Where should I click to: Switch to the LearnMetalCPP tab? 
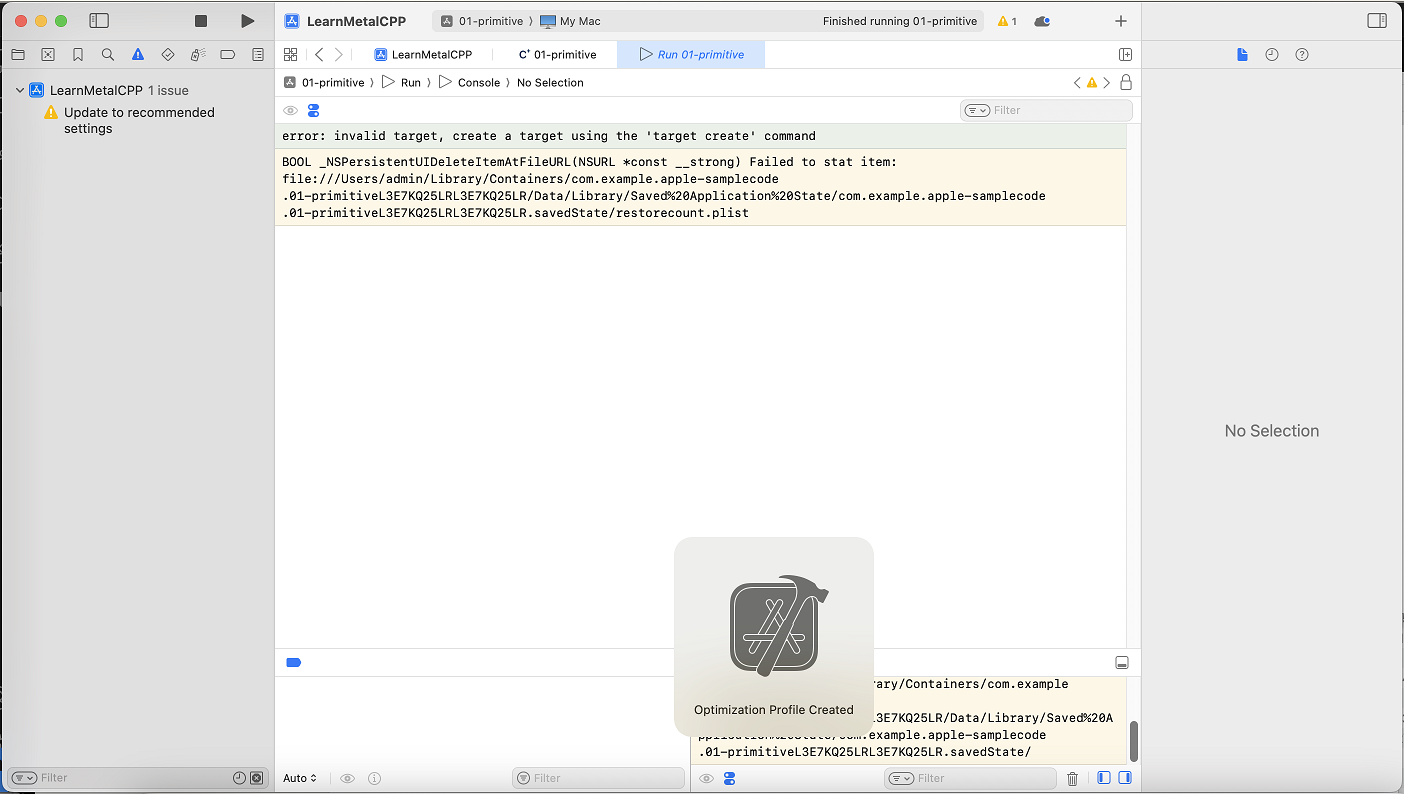click(x=423, y=55)
